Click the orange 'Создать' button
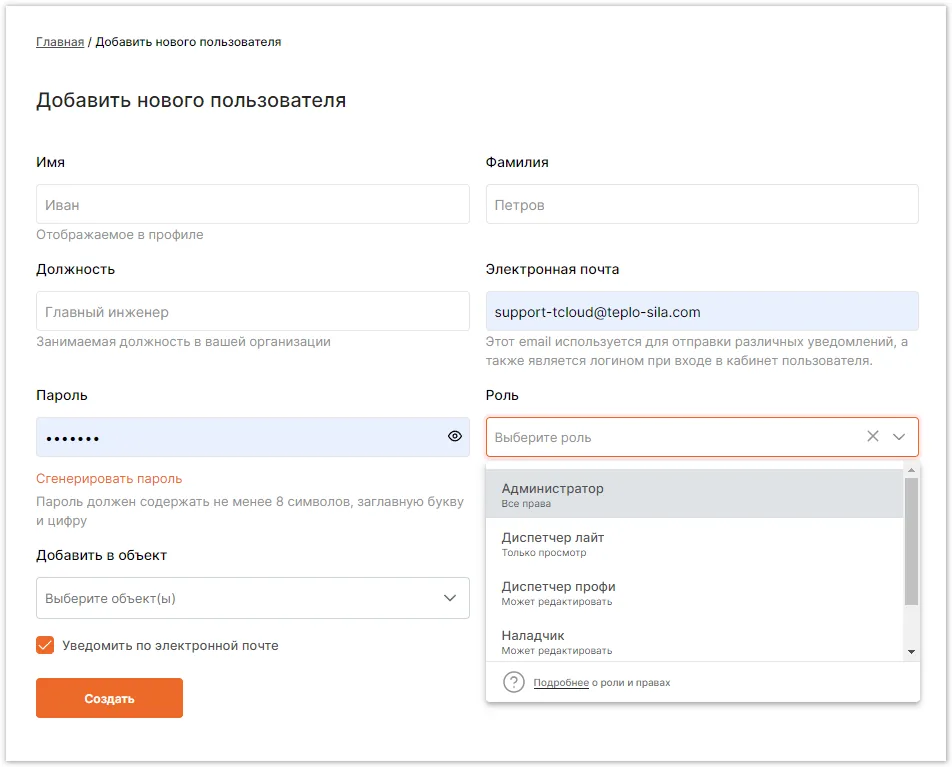This screenshot has height=767, width=952. (109, 698)
